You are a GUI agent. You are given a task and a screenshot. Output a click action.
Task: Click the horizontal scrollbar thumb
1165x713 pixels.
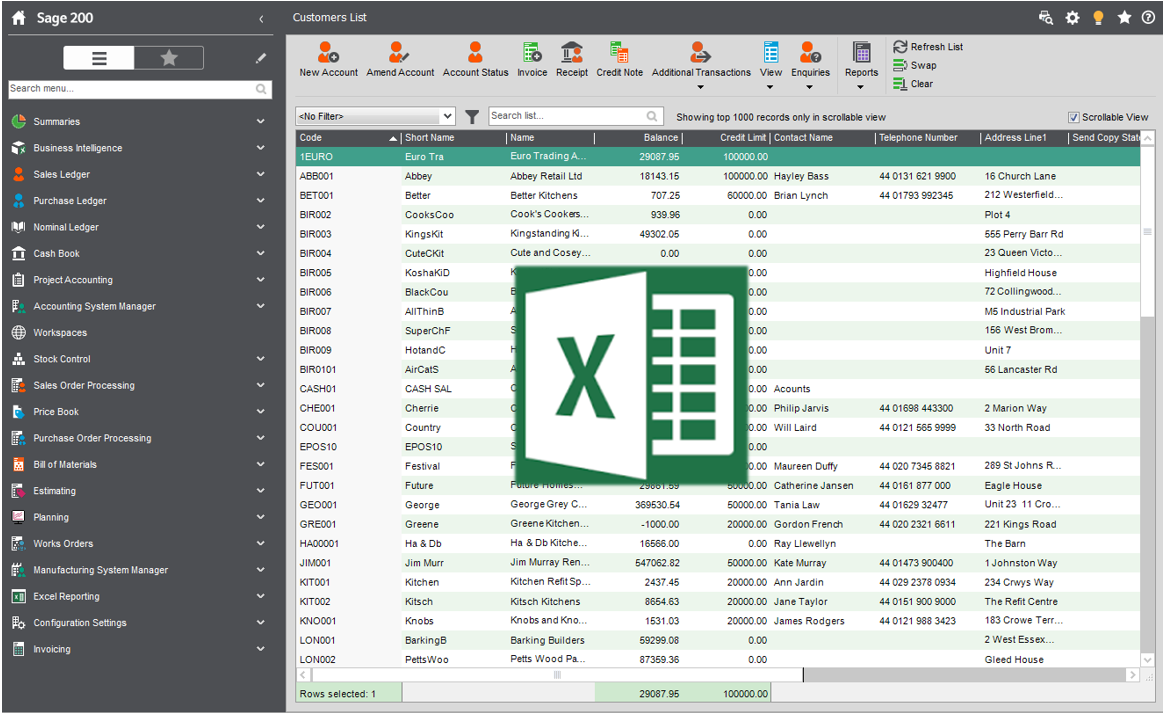[557, 675]
